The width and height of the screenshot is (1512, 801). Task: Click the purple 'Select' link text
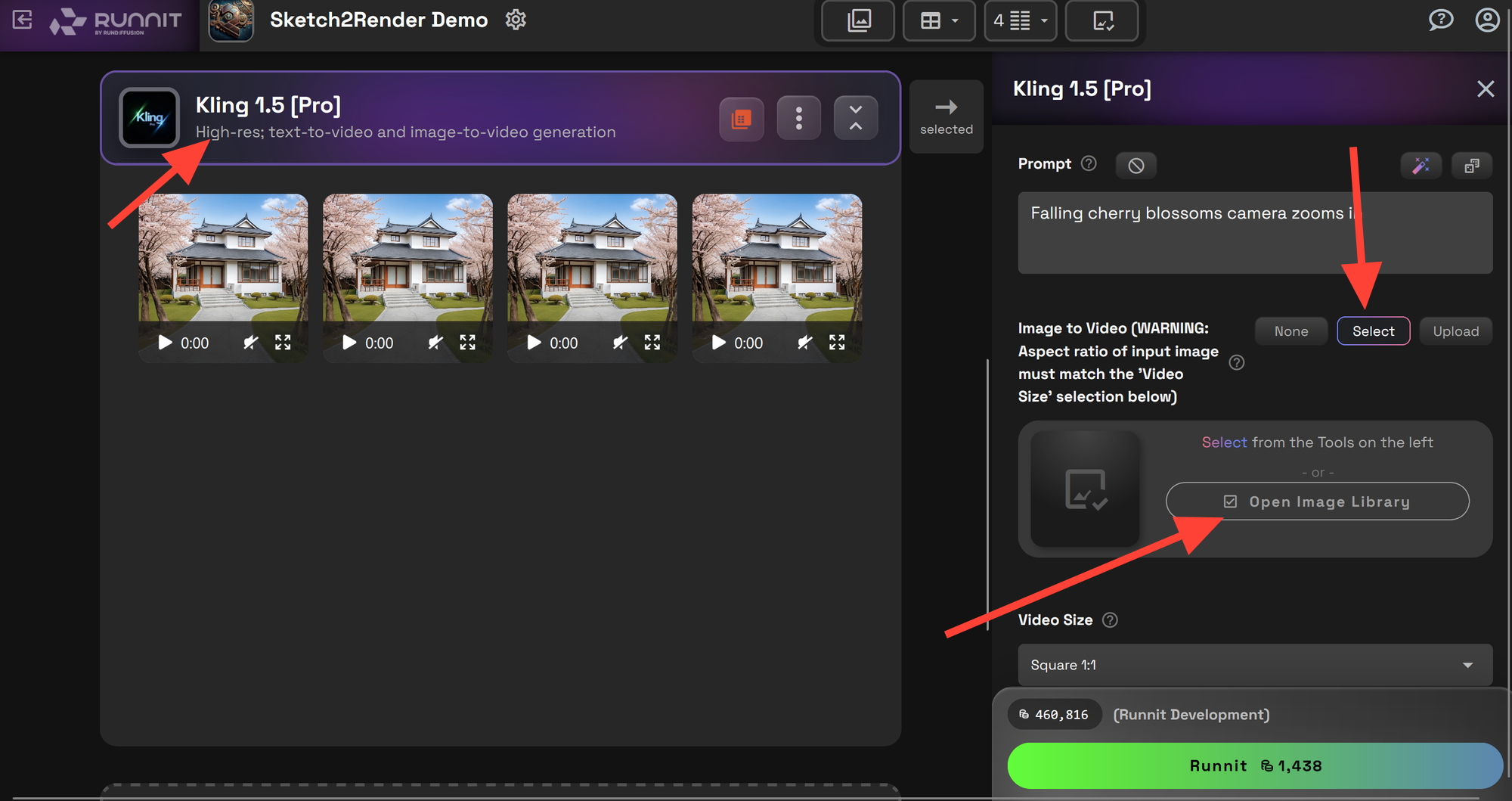1224,442
